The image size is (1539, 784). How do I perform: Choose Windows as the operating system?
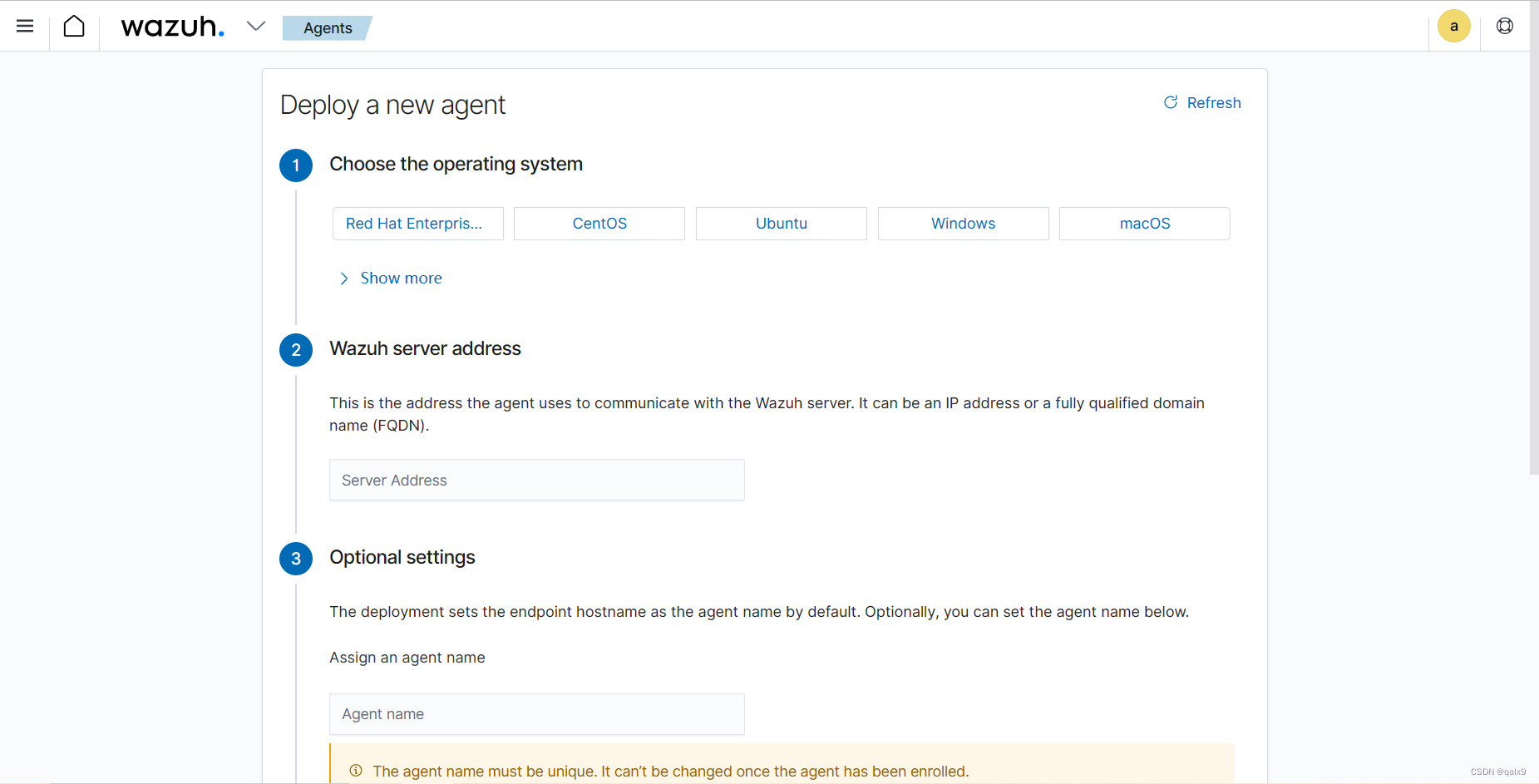(x=964, y=224)
